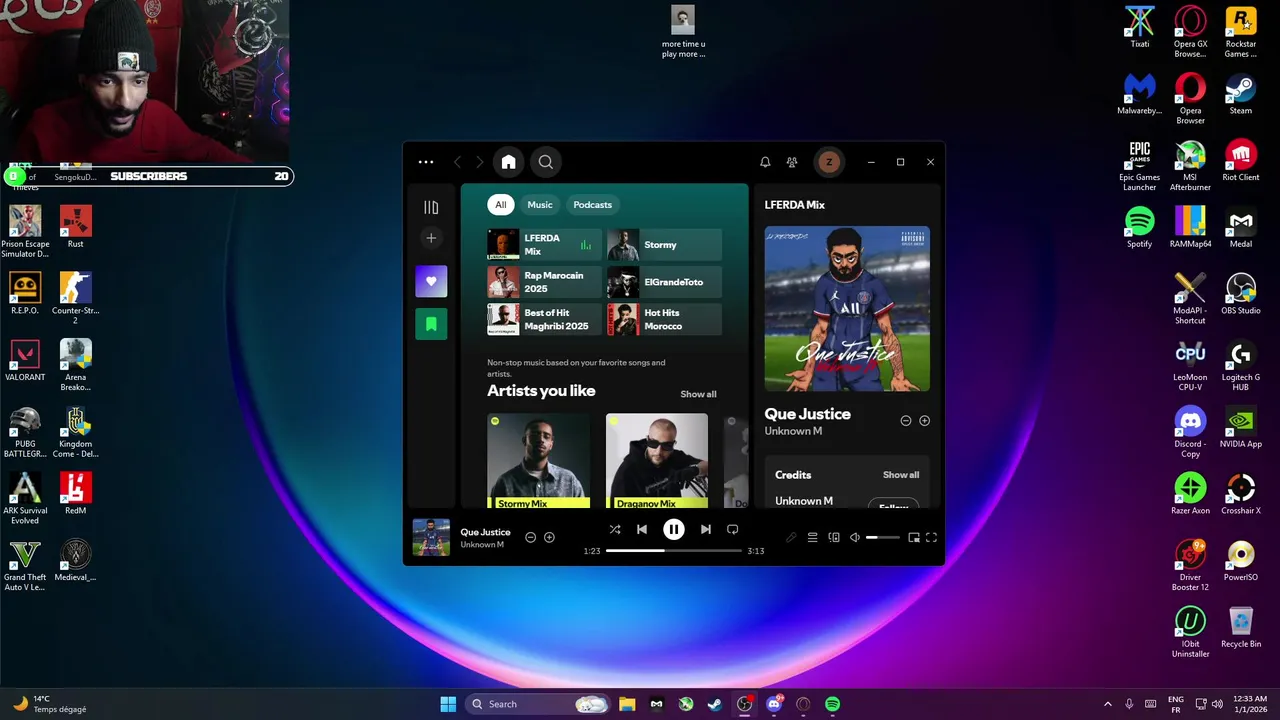Open the Stormy shortcut tile
Screen dimensions: 1280x720
(x=664, y=245)
